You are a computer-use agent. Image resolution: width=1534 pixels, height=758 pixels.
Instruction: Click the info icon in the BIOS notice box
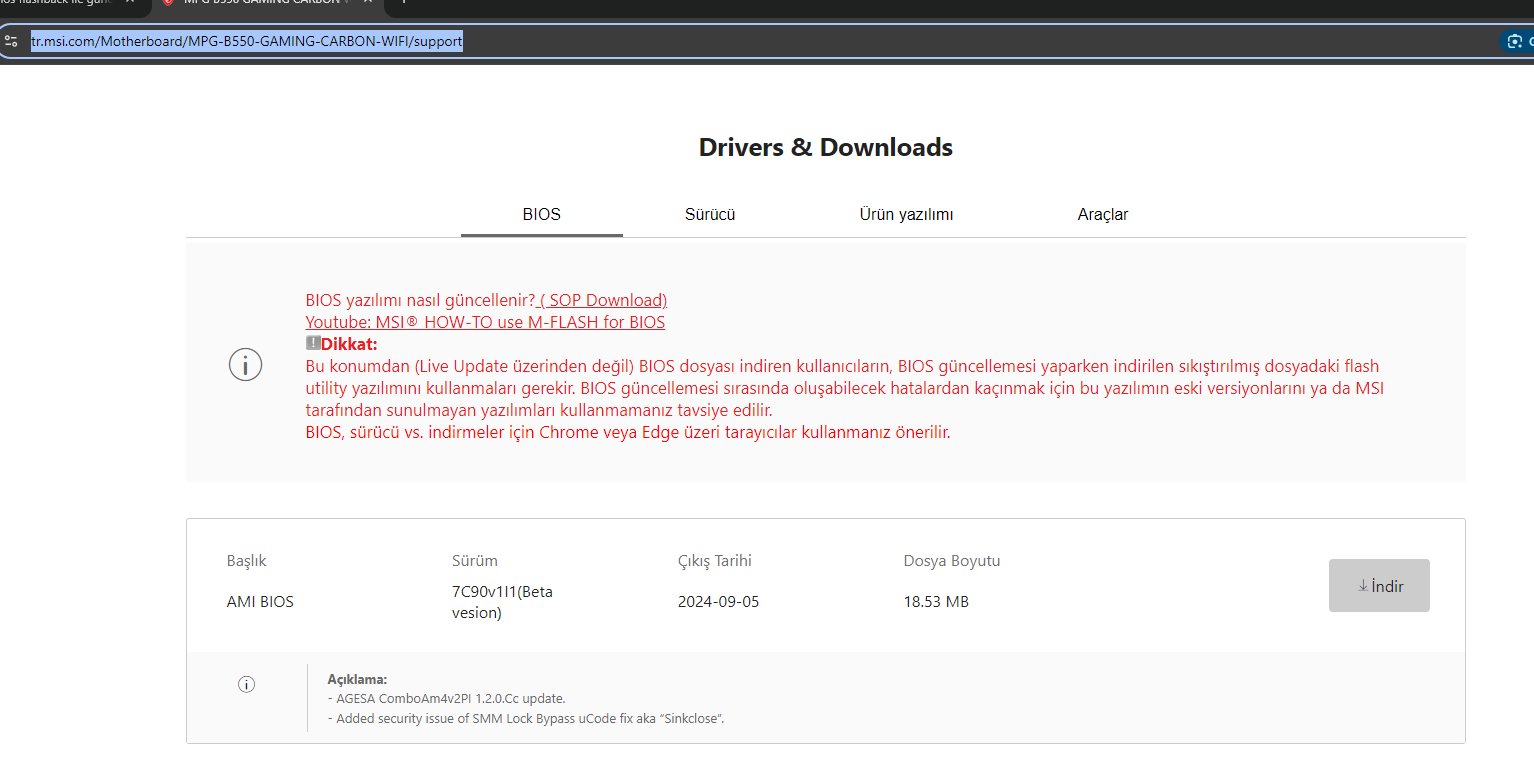click(x=245, y=365)
